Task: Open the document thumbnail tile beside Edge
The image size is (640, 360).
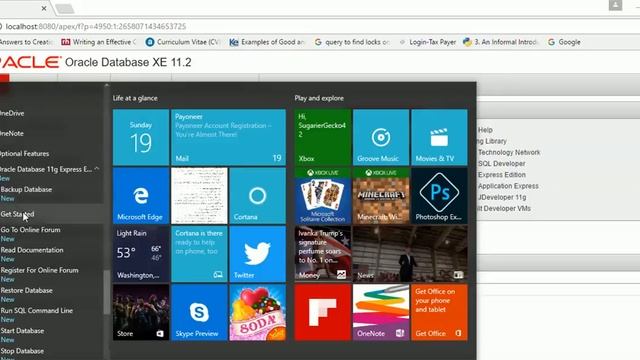Action: coord(199,196)
